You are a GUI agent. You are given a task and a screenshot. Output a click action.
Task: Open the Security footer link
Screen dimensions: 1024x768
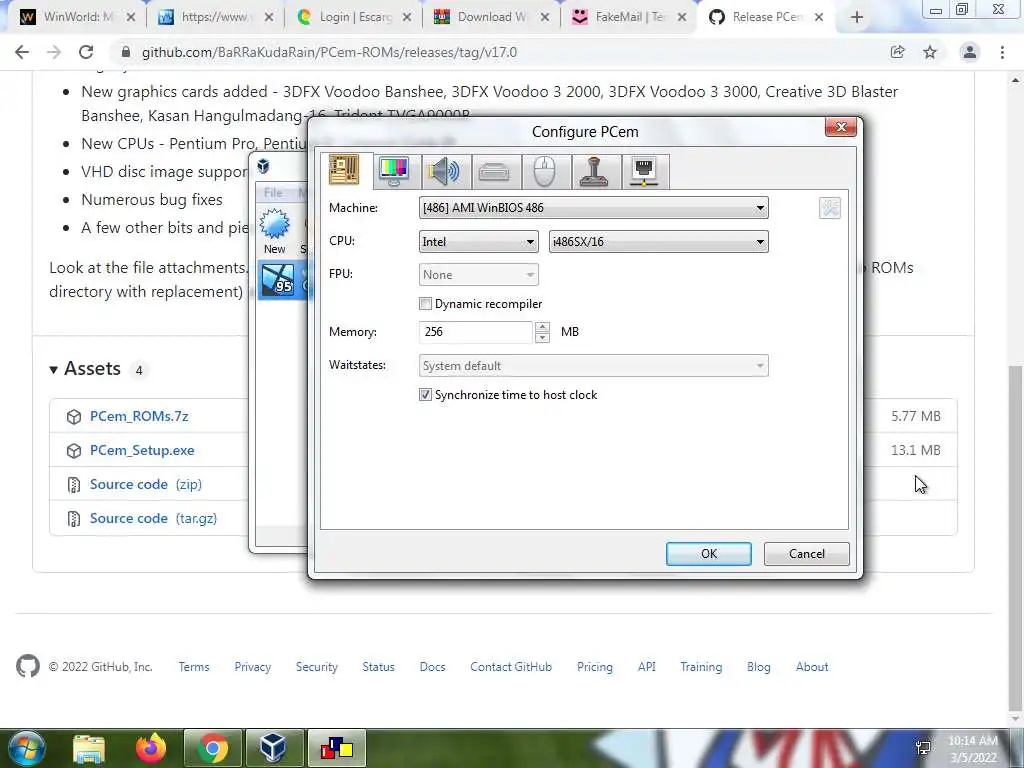coord(317,667)
